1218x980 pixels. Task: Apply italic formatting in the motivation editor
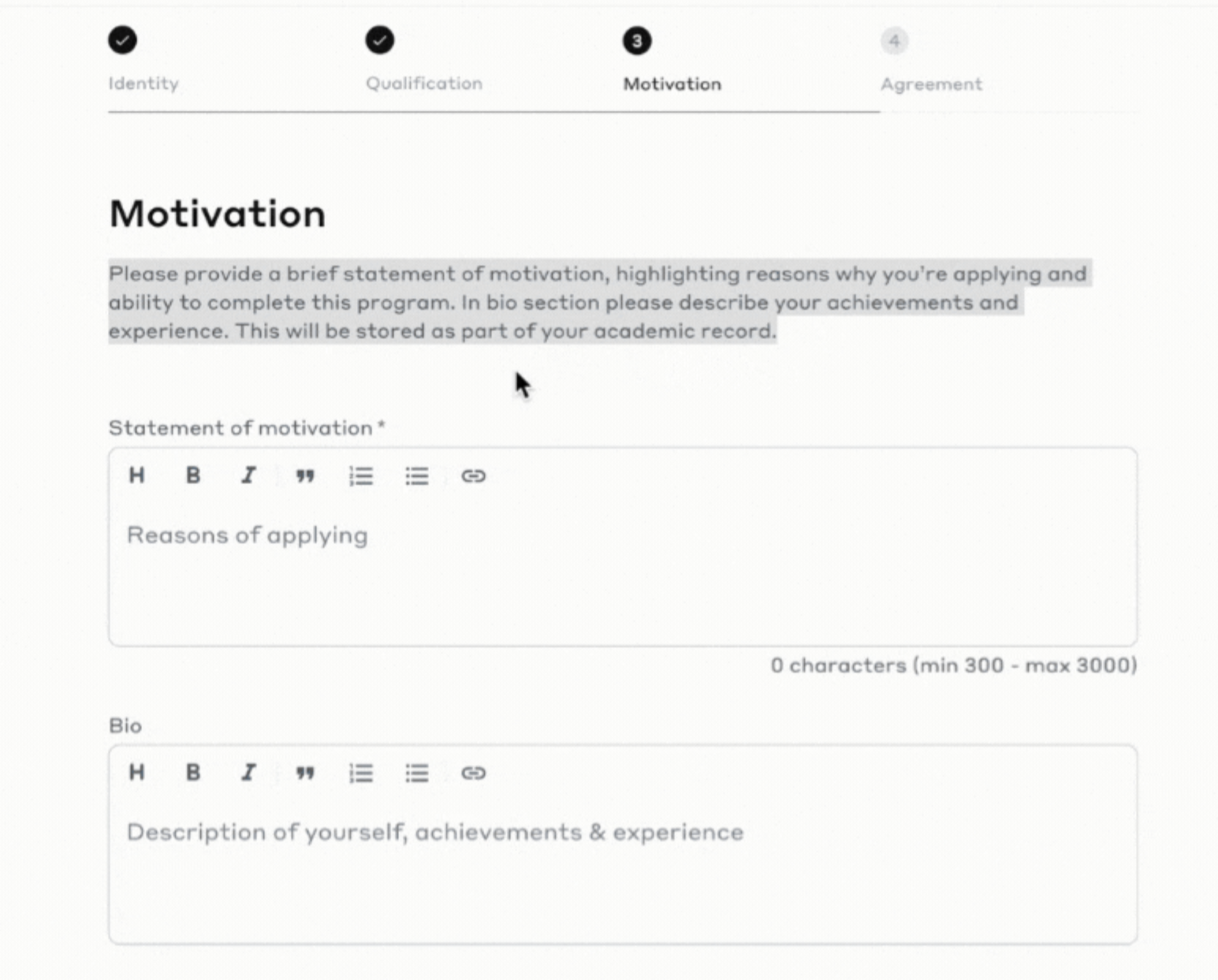[x=248, y=475]
